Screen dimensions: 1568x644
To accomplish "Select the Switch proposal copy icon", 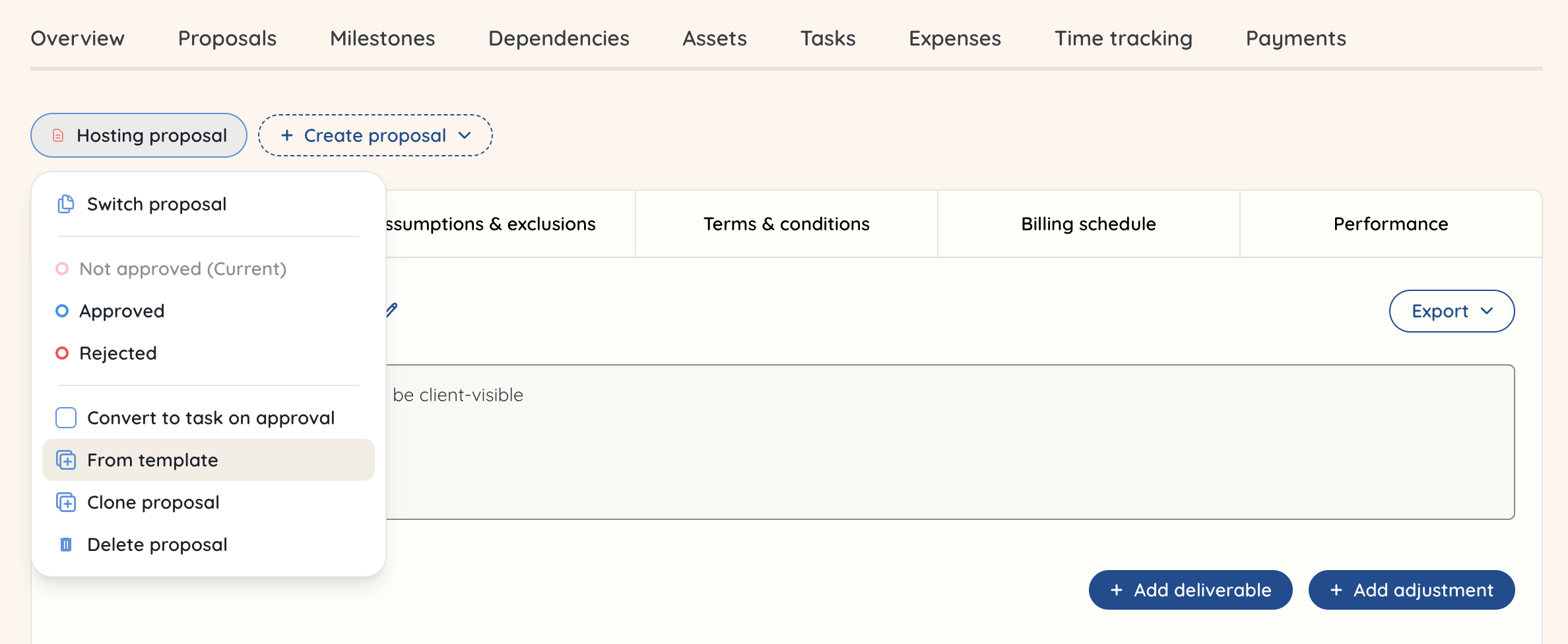I will 65,203.
